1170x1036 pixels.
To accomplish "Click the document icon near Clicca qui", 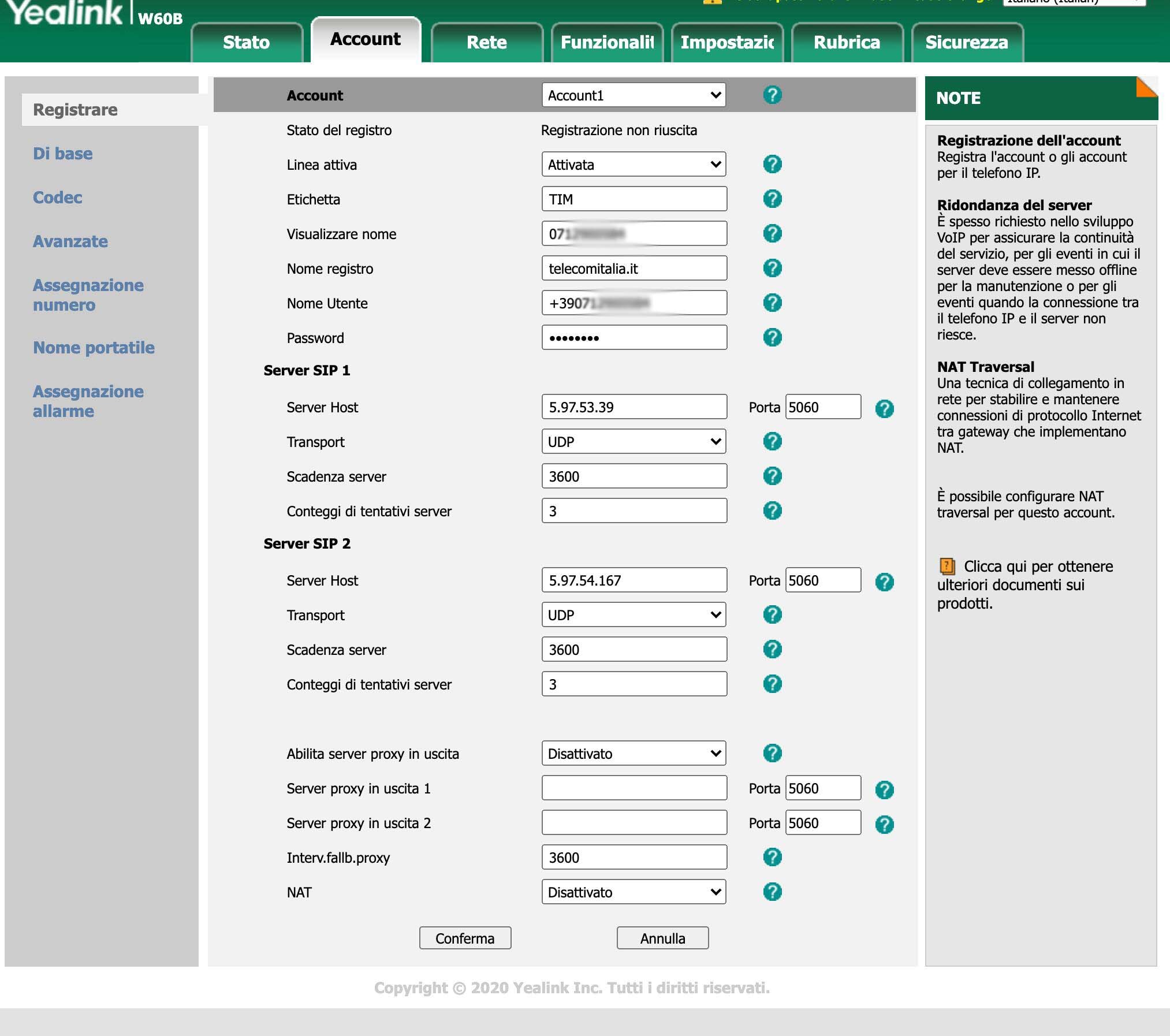I will (947, 566).
